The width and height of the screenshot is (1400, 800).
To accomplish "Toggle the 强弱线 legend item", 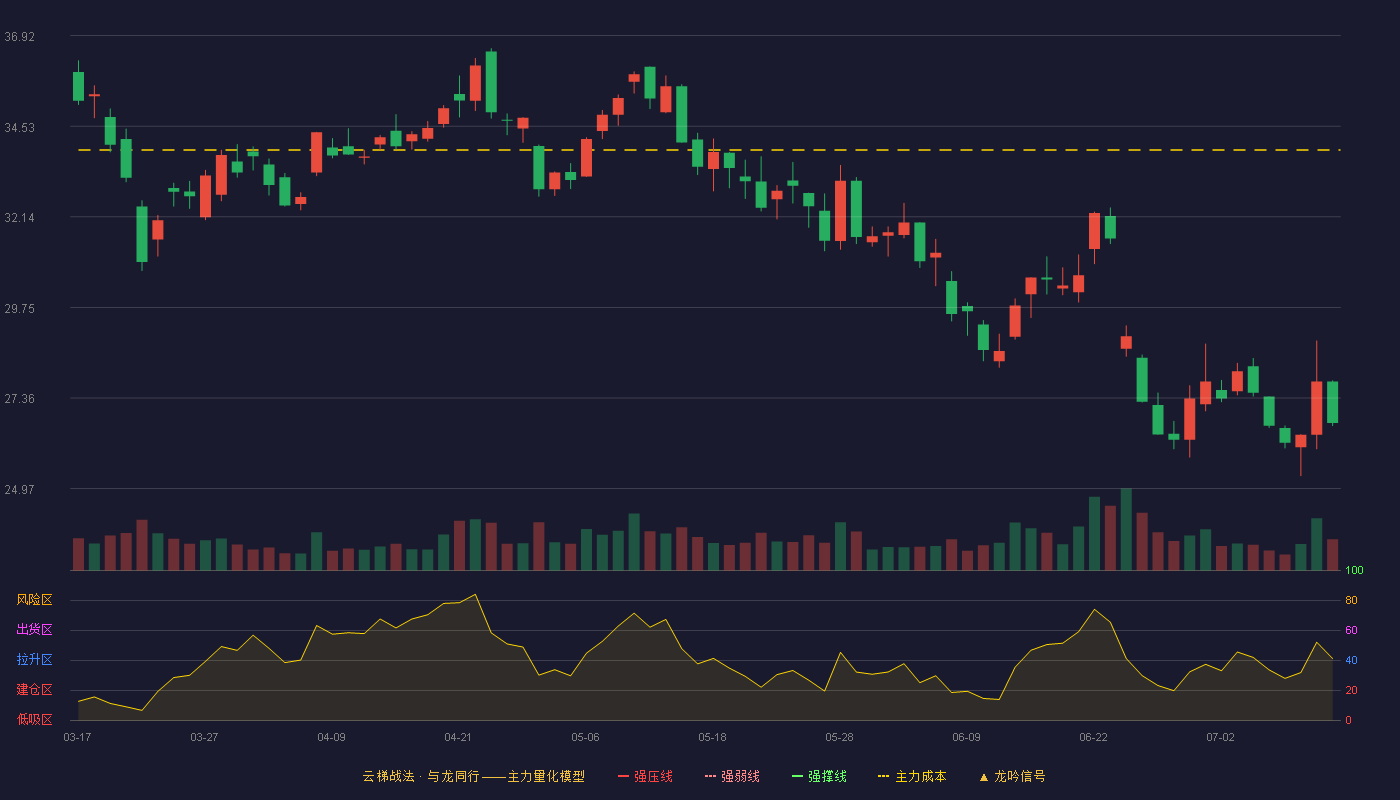I will tap(732, 776).
